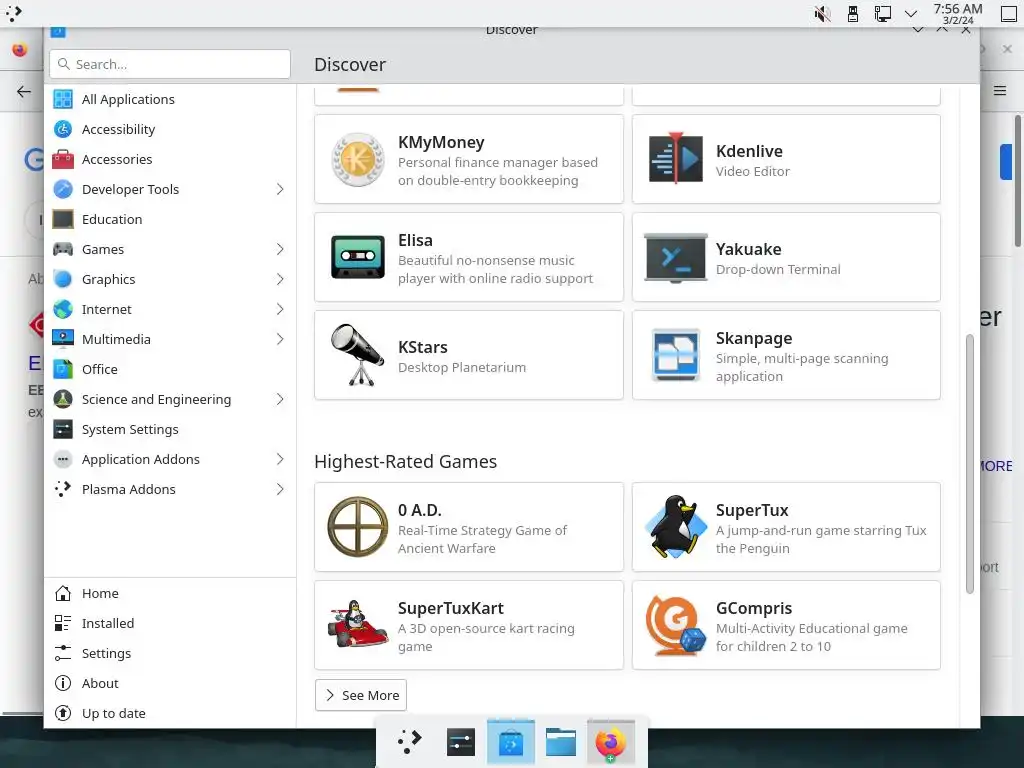Click the Skanpage scanner icon
The height and width of the screenshot is (768, 1024).
tap(675, 355)
